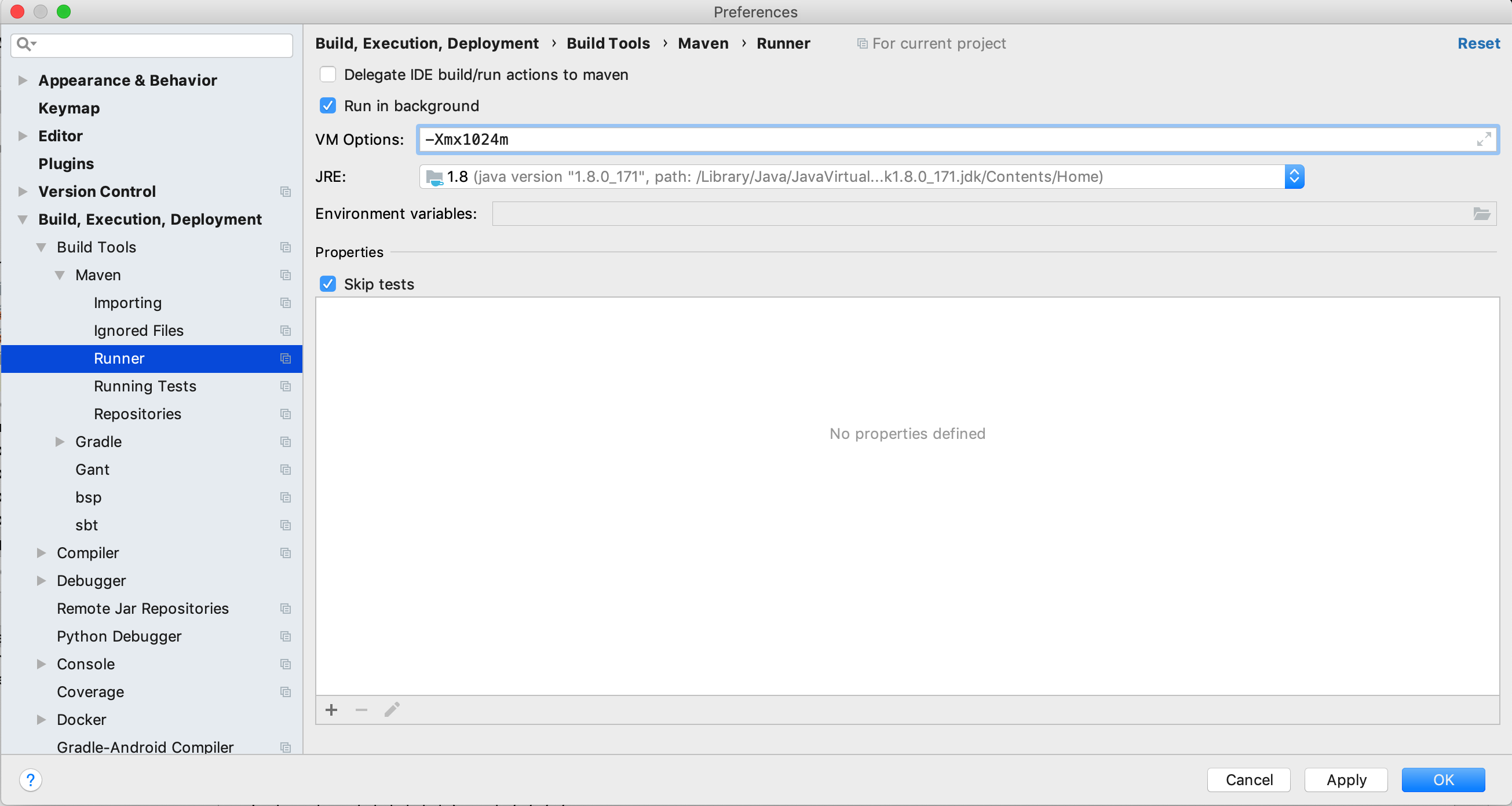Viewport: 1512px width, 806px height.
Task: Click project-level icon beside Coverage row
Action: tap(286, 692)
